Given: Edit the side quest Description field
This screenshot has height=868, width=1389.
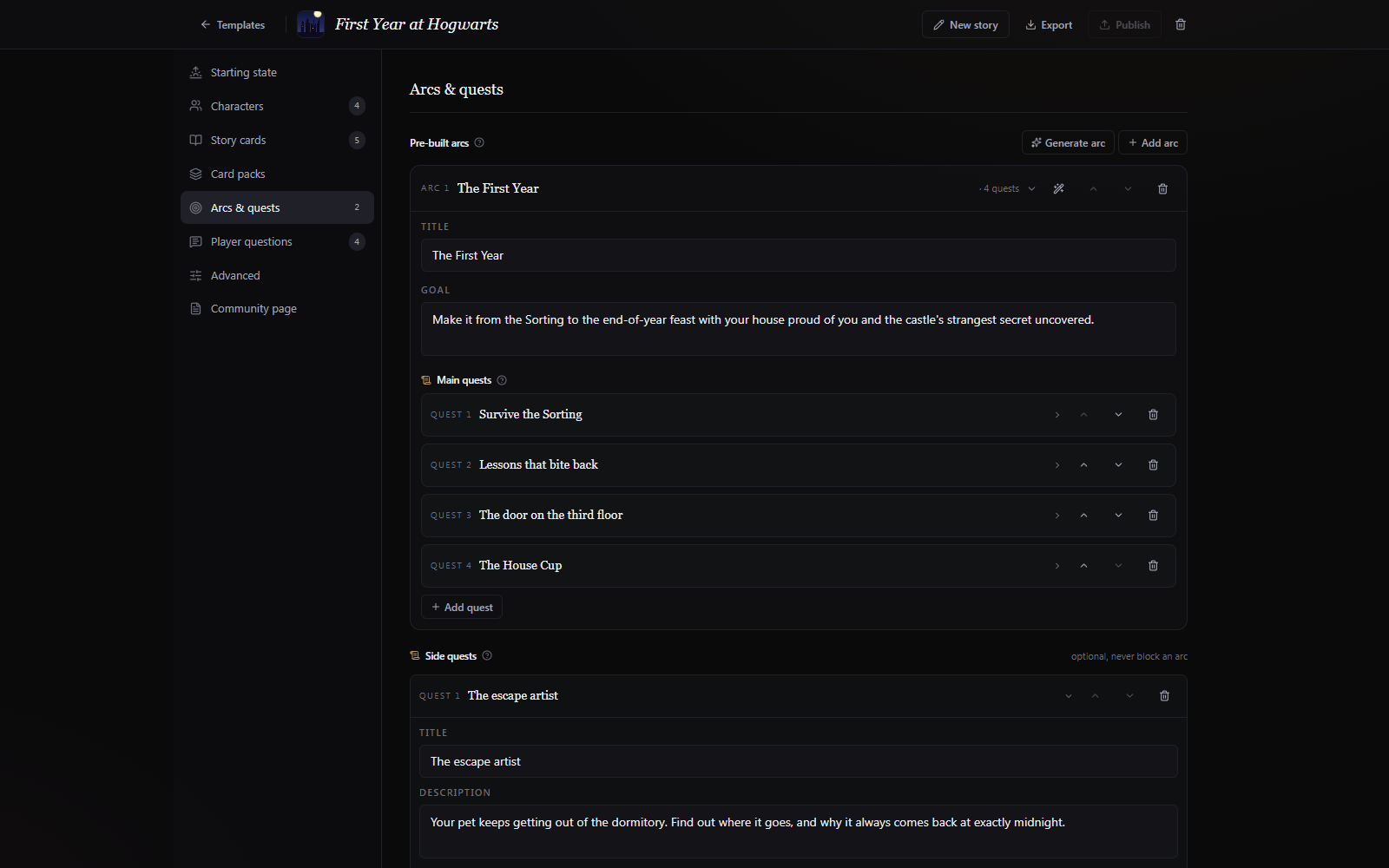Looking at the screenshot, I should pos(799,832).
